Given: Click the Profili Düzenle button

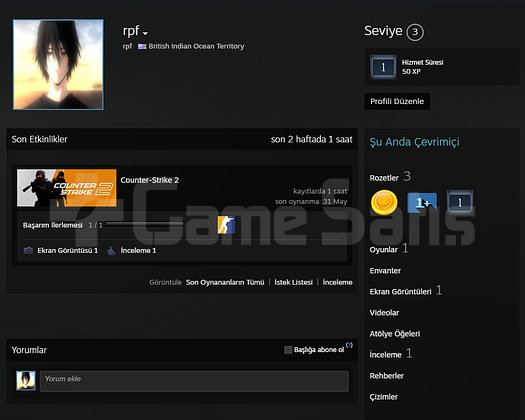Looking at the screenshot, I should [397, 101].
